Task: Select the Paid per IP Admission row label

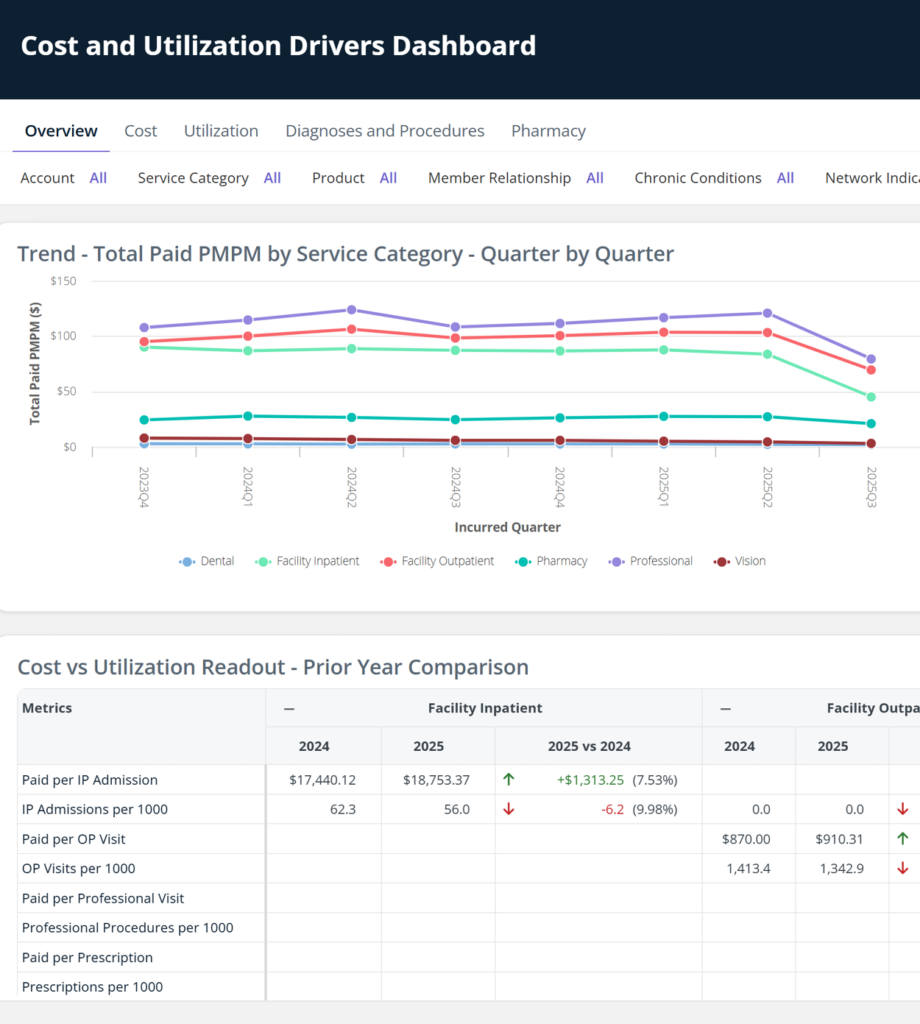Action: click(89, 780)
